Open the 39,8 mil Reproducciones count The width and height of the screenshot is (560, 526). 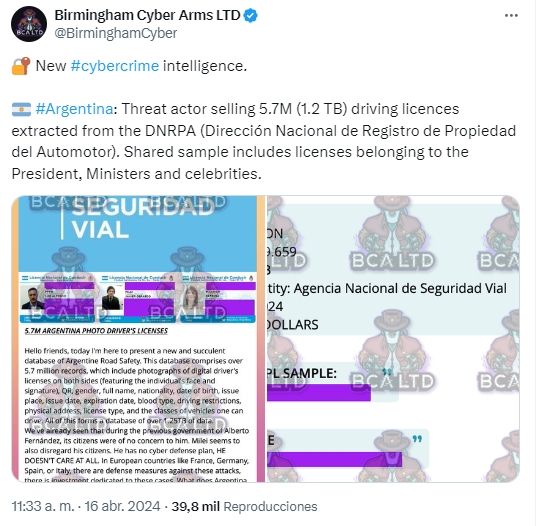click(244, 506)
